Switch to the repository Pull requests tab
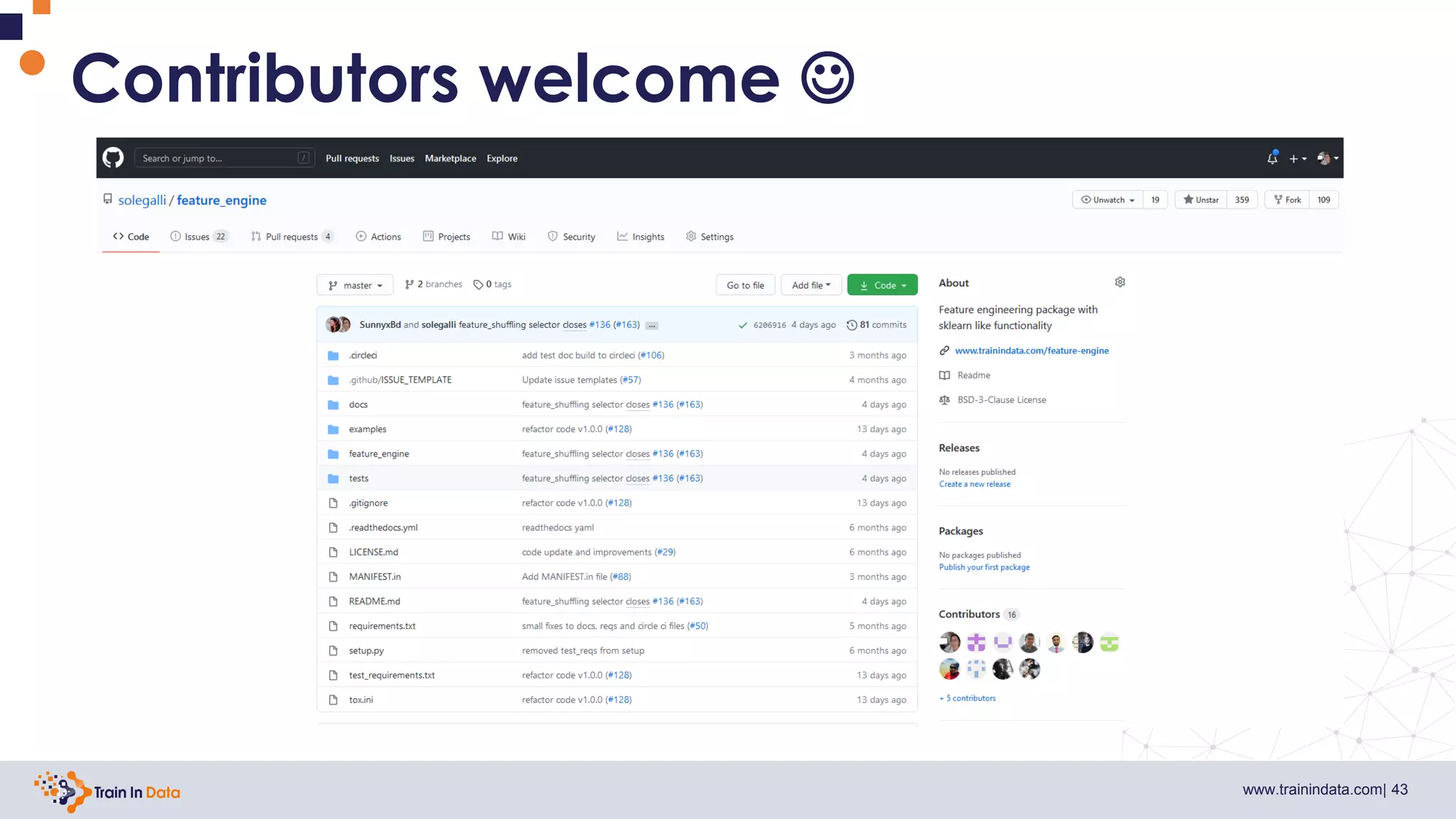 coord(292,237)
